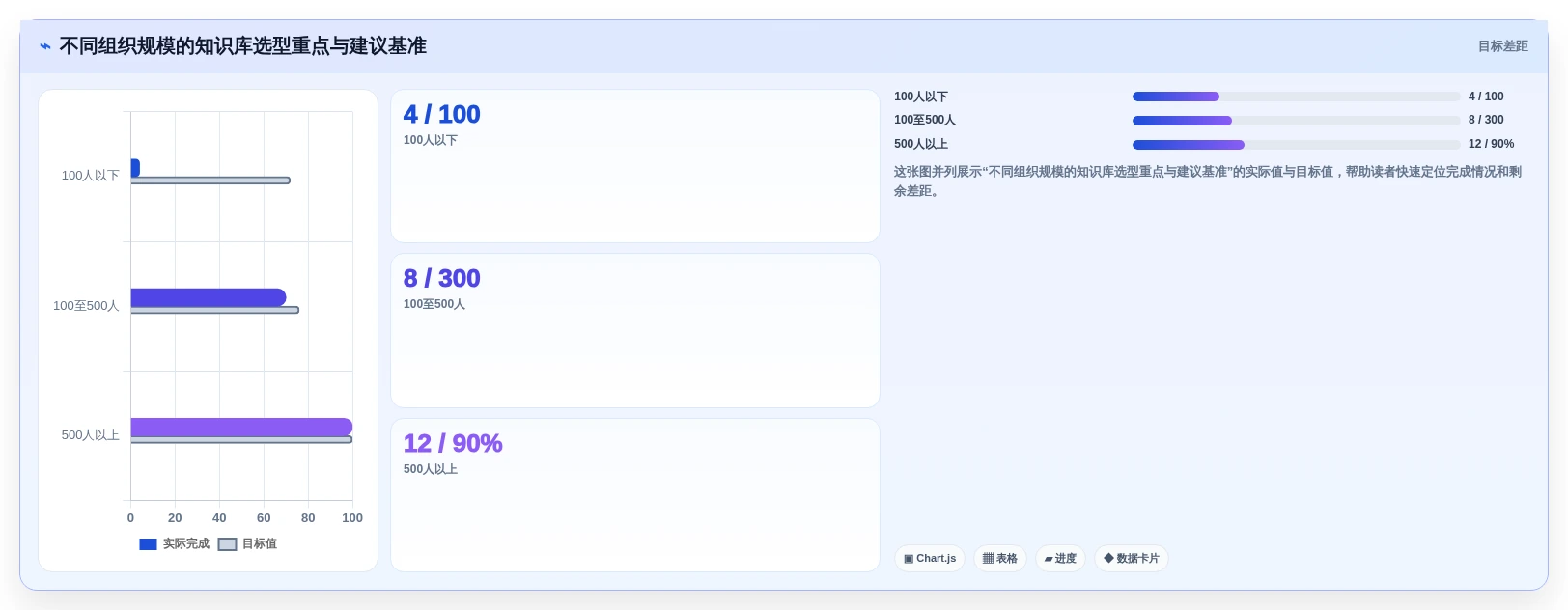Select the 表格 tag
The image size is (1568, 610).
[1000, 559]
